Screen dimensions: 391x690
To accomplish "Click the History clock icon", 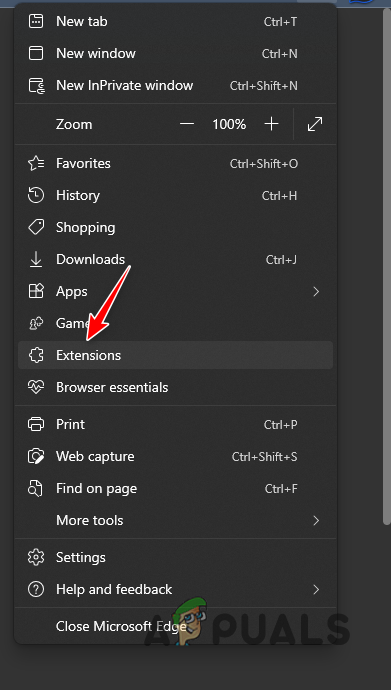I will [36, 195].
